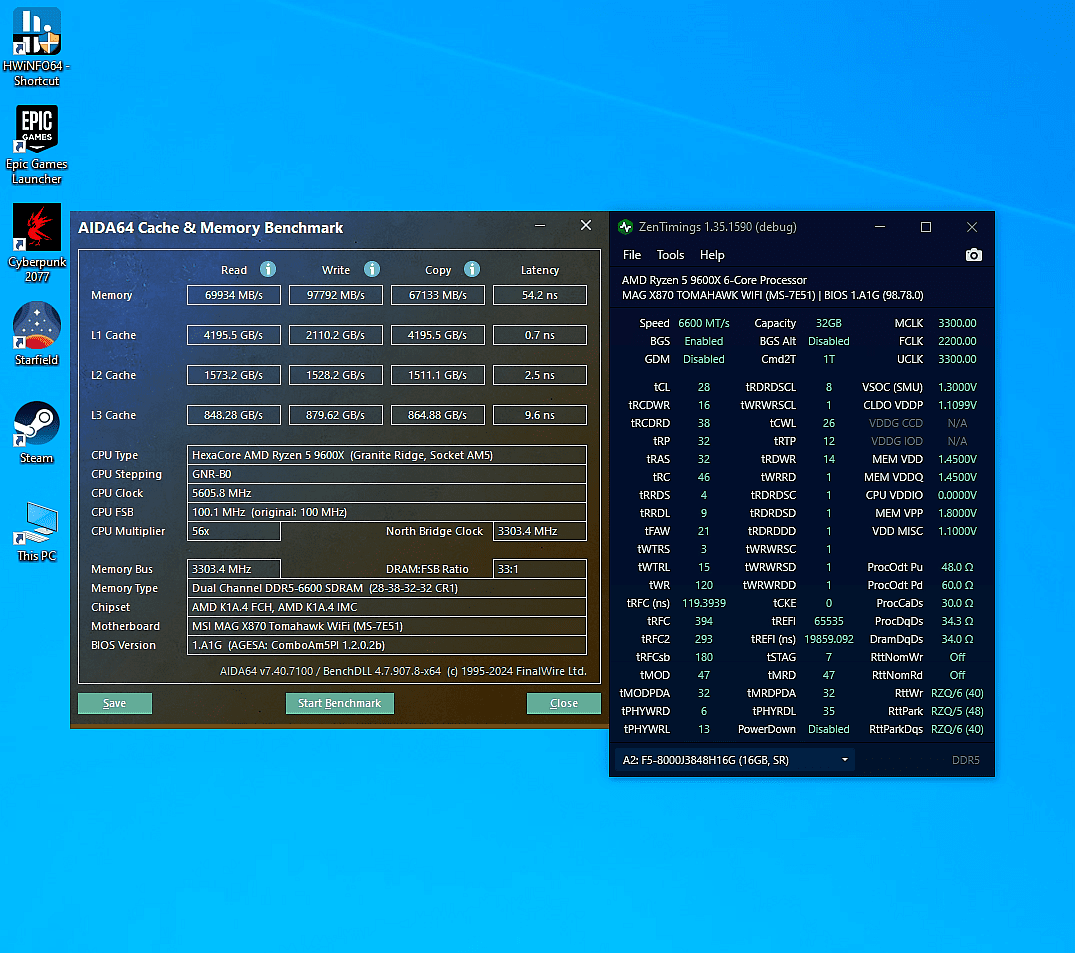Image resolution: width=1075 pixels, height=953 pixels.
Task: Click Motherboard field MSI MAG X870
Action: [x=387, y=626]
